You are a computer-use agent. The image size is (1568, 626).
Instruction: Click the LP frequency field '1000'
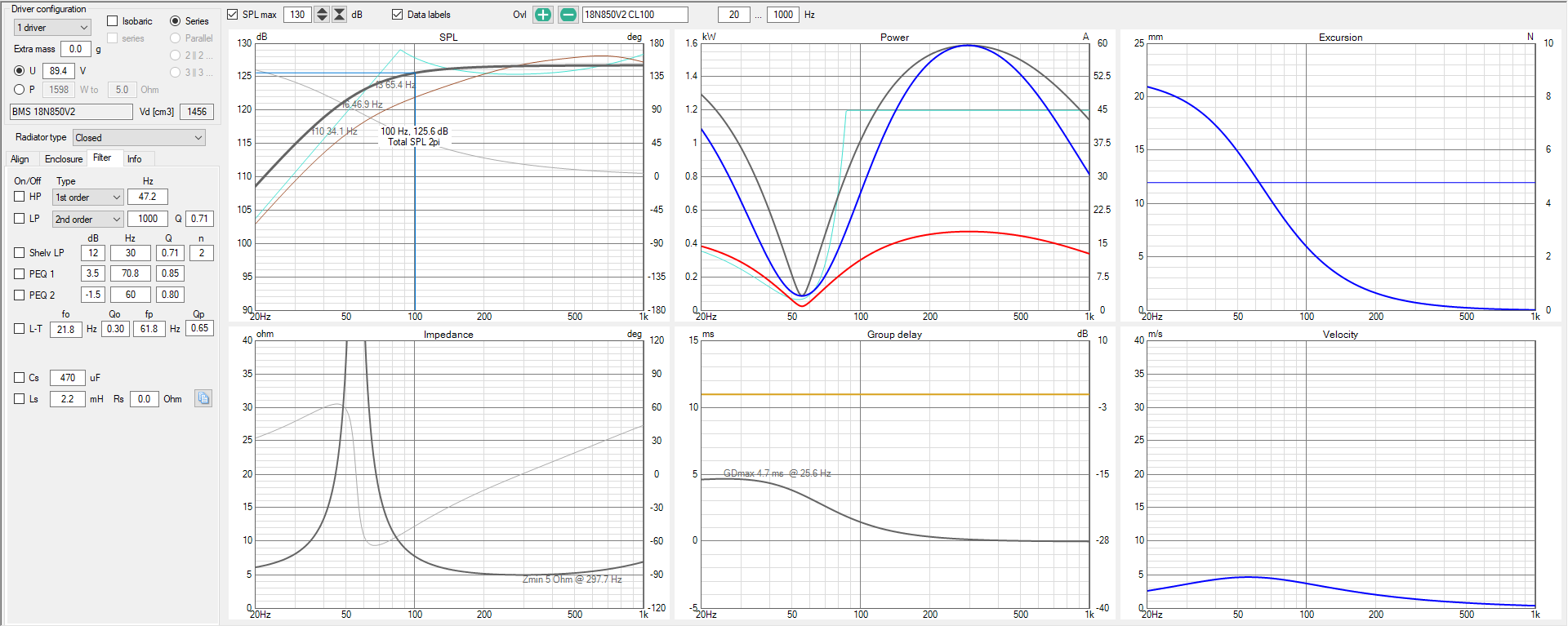[148, 219]
